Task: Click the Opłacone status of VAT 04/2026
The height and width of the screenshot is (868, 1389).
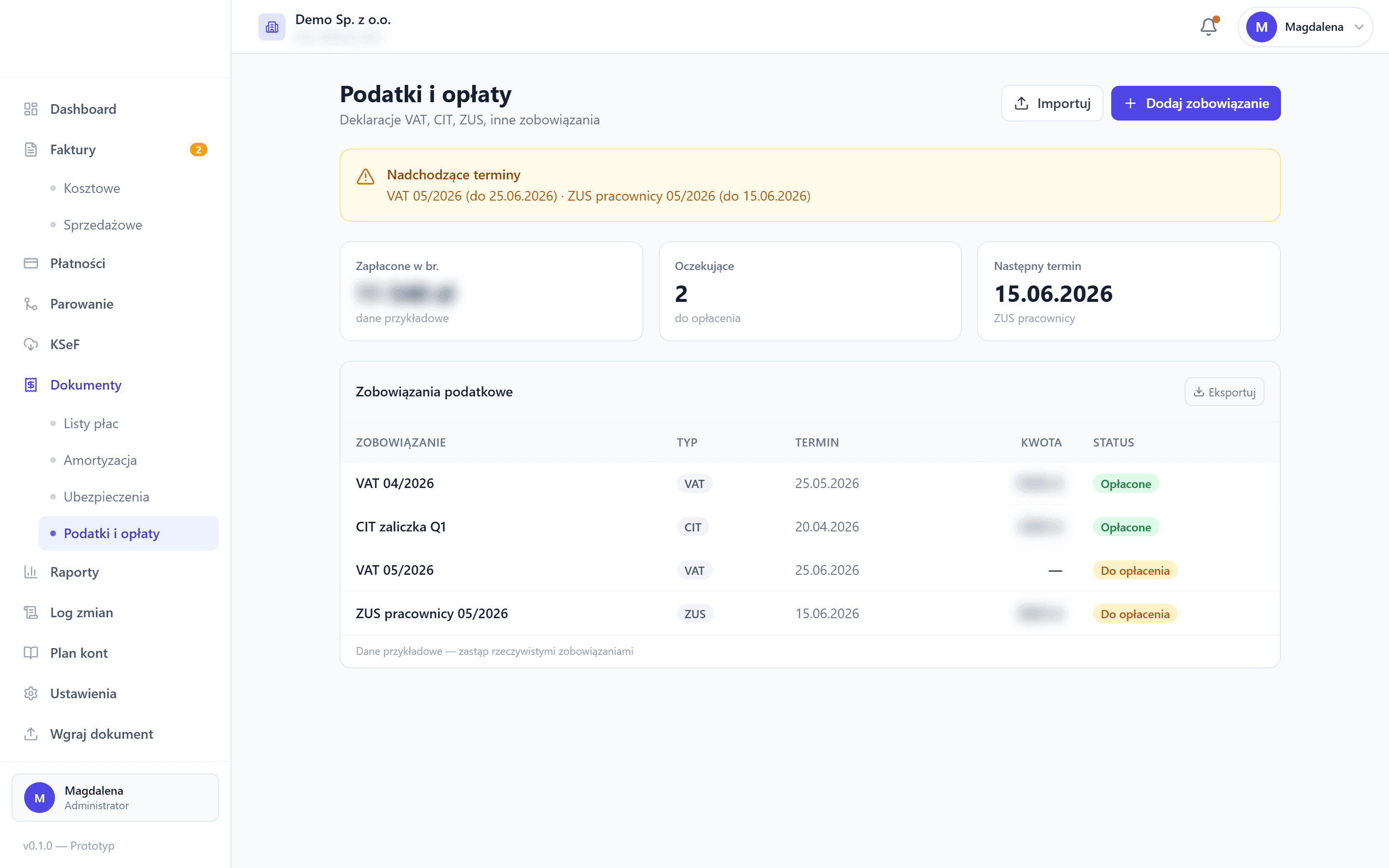Action: (x=1126, y=484)
